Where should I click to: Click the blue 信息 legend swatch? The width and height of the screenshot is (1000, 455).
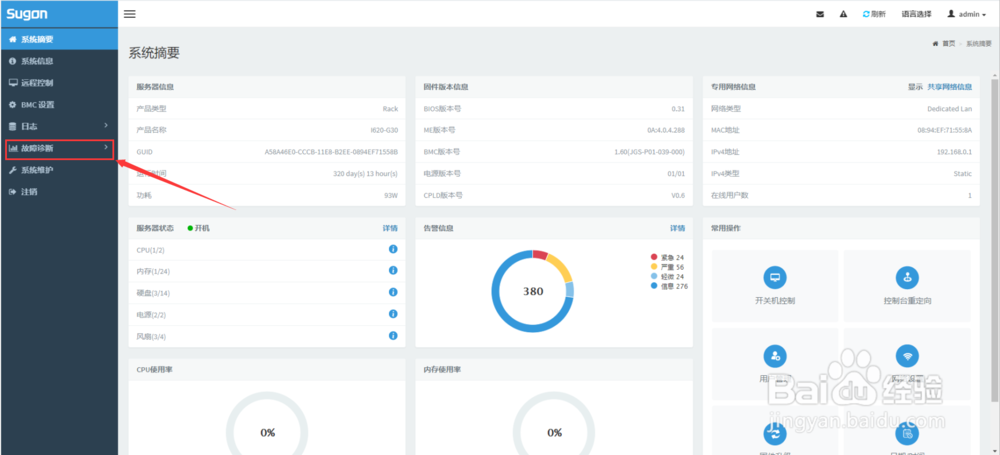(654, 287)
